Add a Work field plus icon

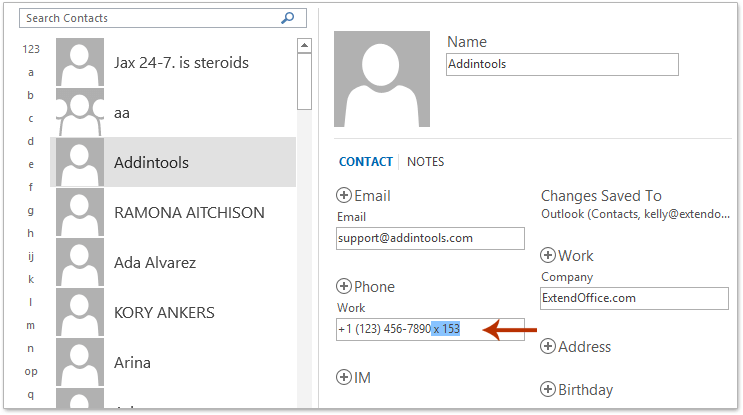point(548,255)
